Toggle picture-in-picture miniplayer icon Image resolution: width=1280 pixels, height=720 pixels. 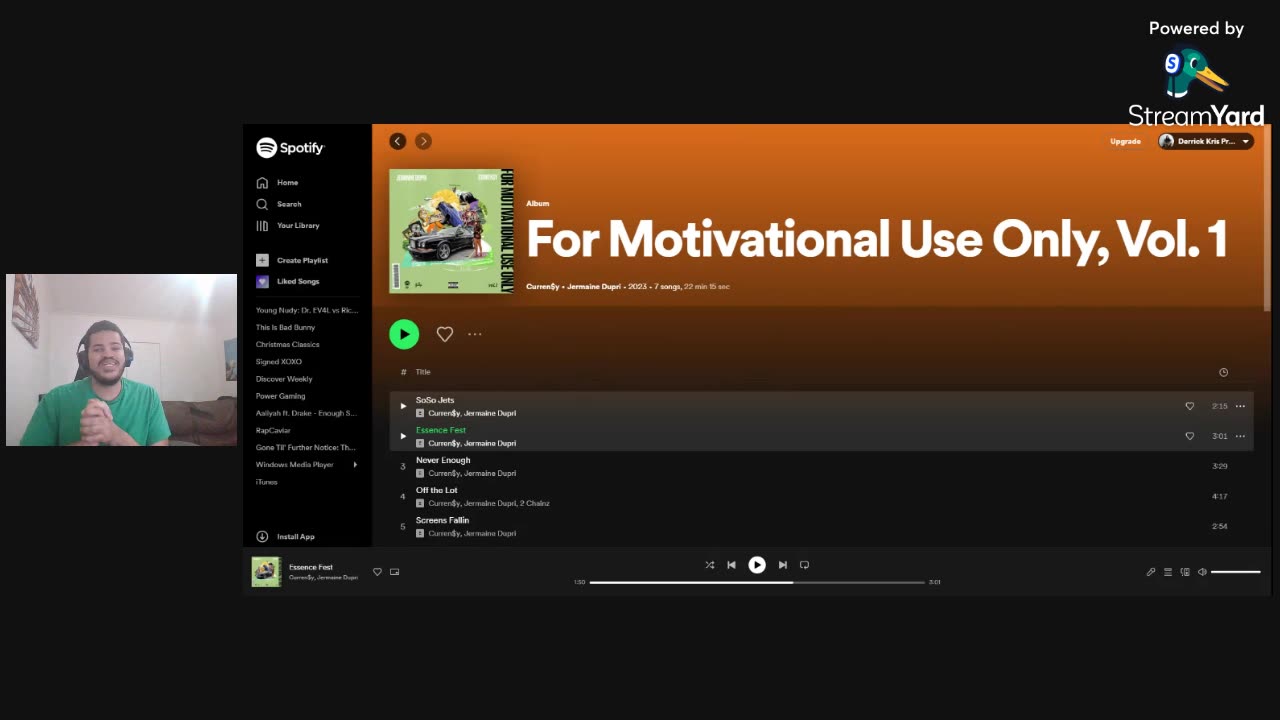394,572
